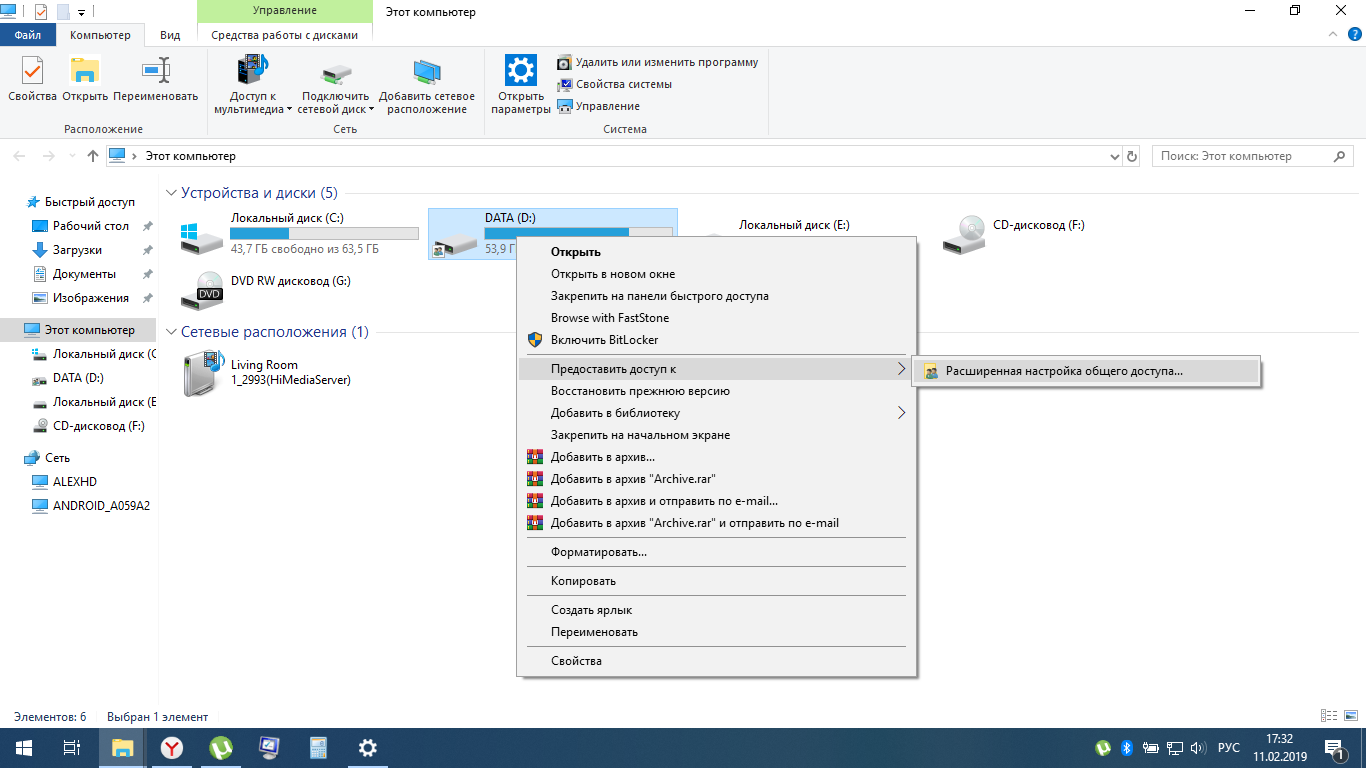Click Управление in the Система group
Viewport: 1366px width, 768px height.
(598, 106)
